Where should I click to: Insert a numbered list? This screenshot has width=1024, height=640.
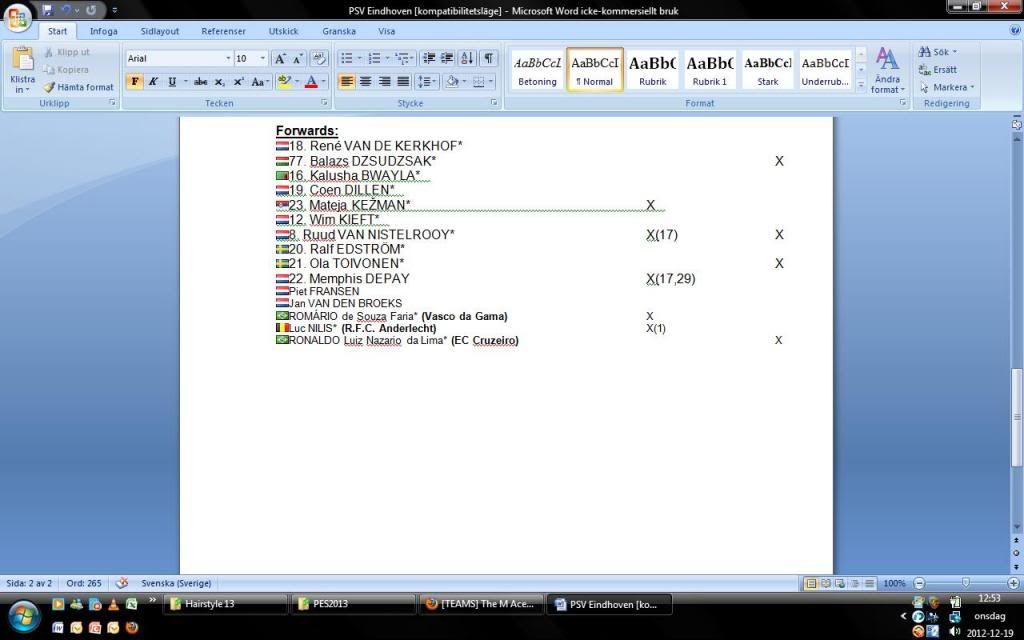pos(374,59)
